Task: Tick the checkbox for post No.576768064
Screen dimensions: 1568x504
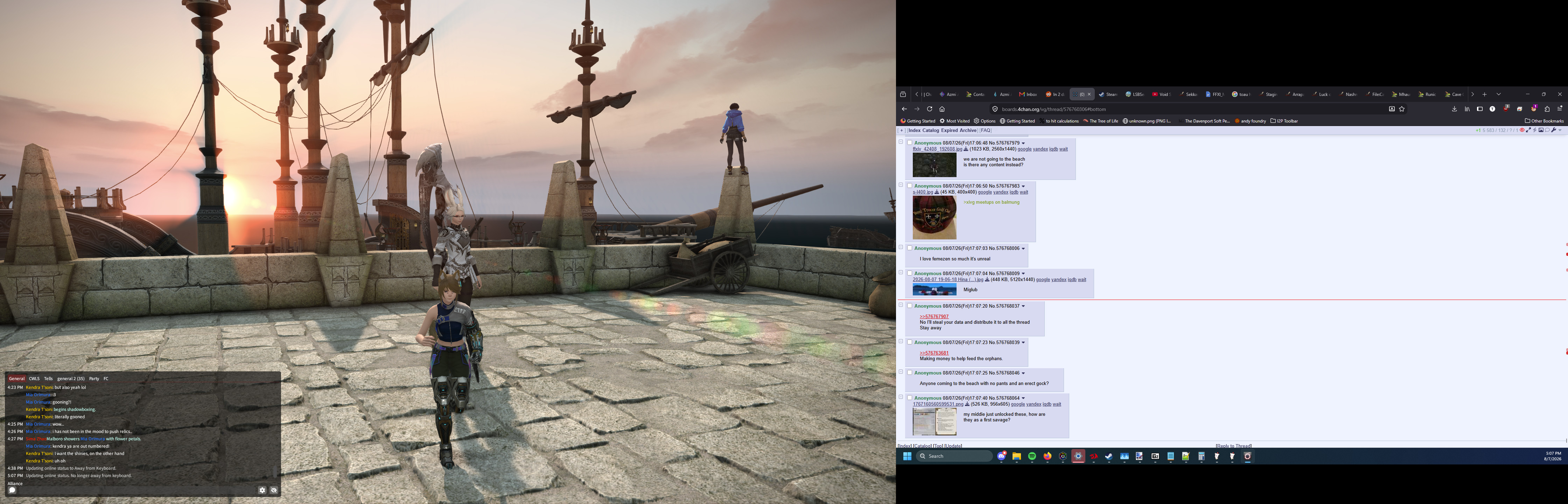Action: point(909,398)
